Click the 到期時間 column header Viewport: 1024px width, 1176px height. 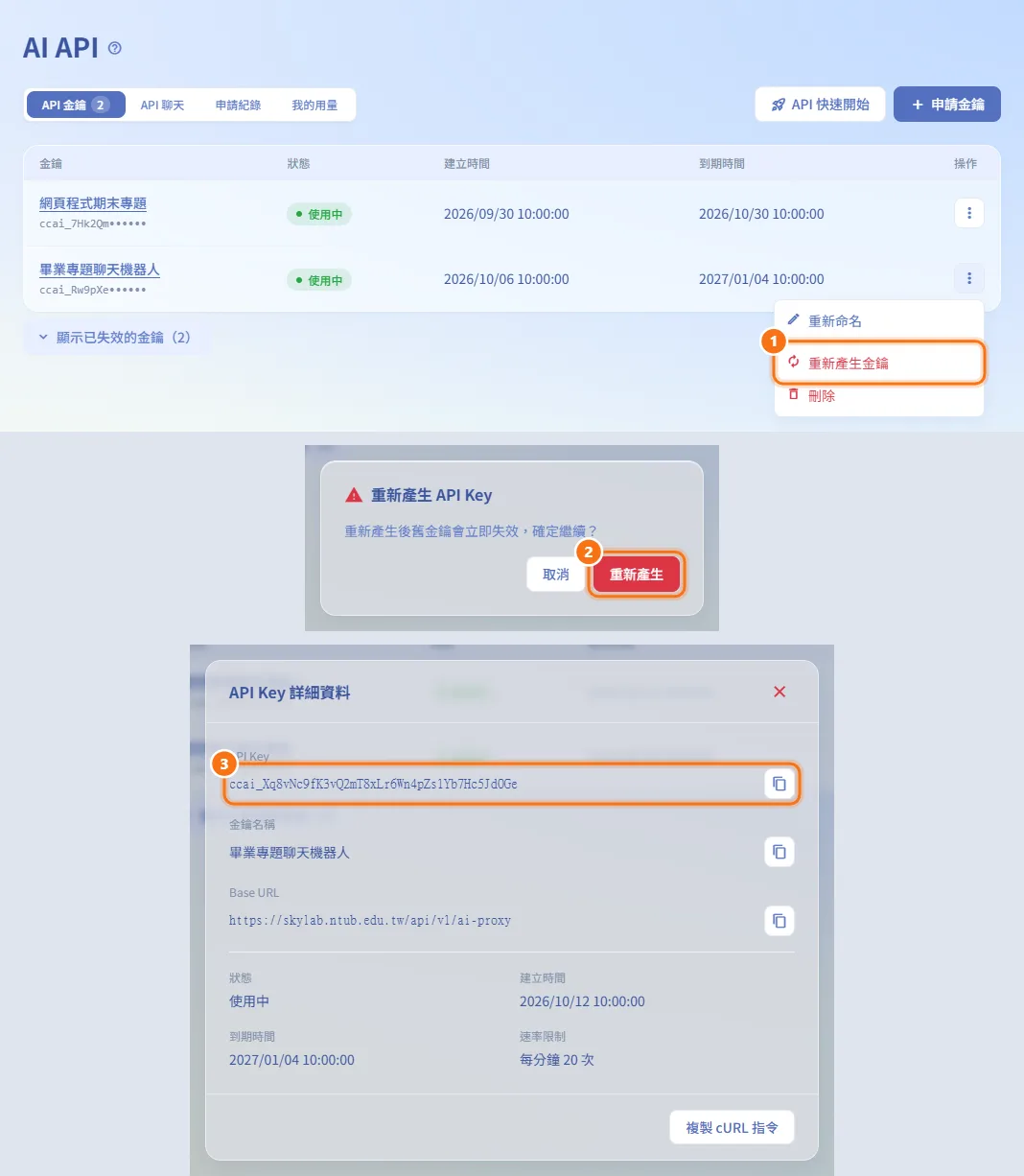722,164
